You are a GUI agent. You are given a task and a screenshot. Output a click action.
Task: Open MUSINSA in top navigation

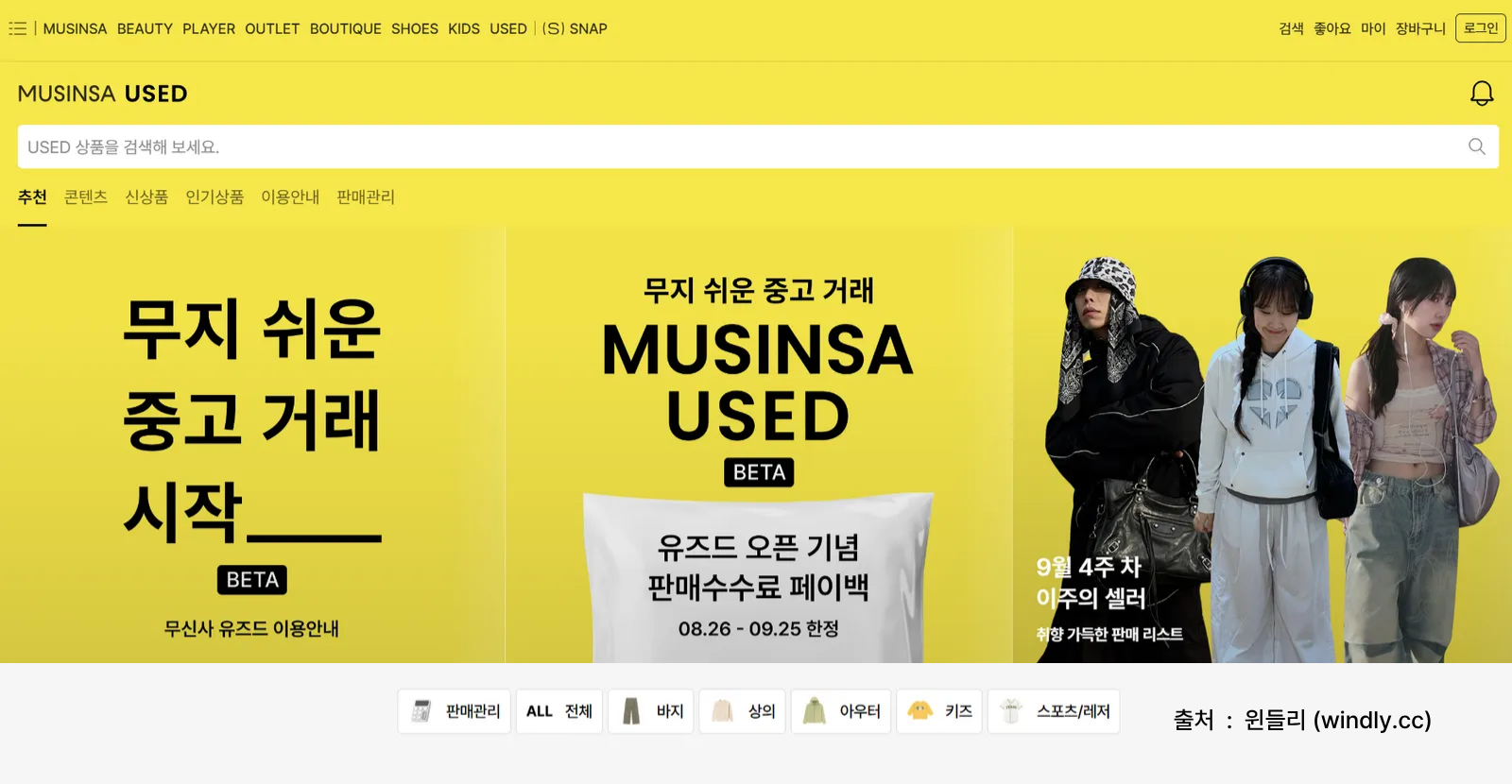pyautogui.click(x=75, y=28)
